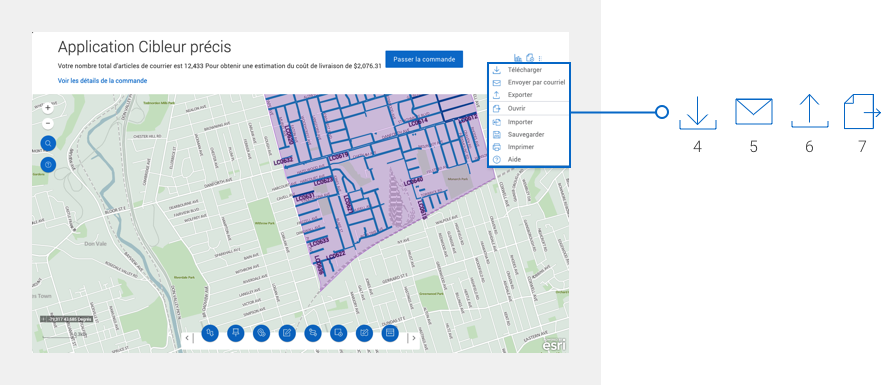Select the layers-with-gear tool in bottom toolbar
This screenshot has width=881, height=385.
point(261,333)
